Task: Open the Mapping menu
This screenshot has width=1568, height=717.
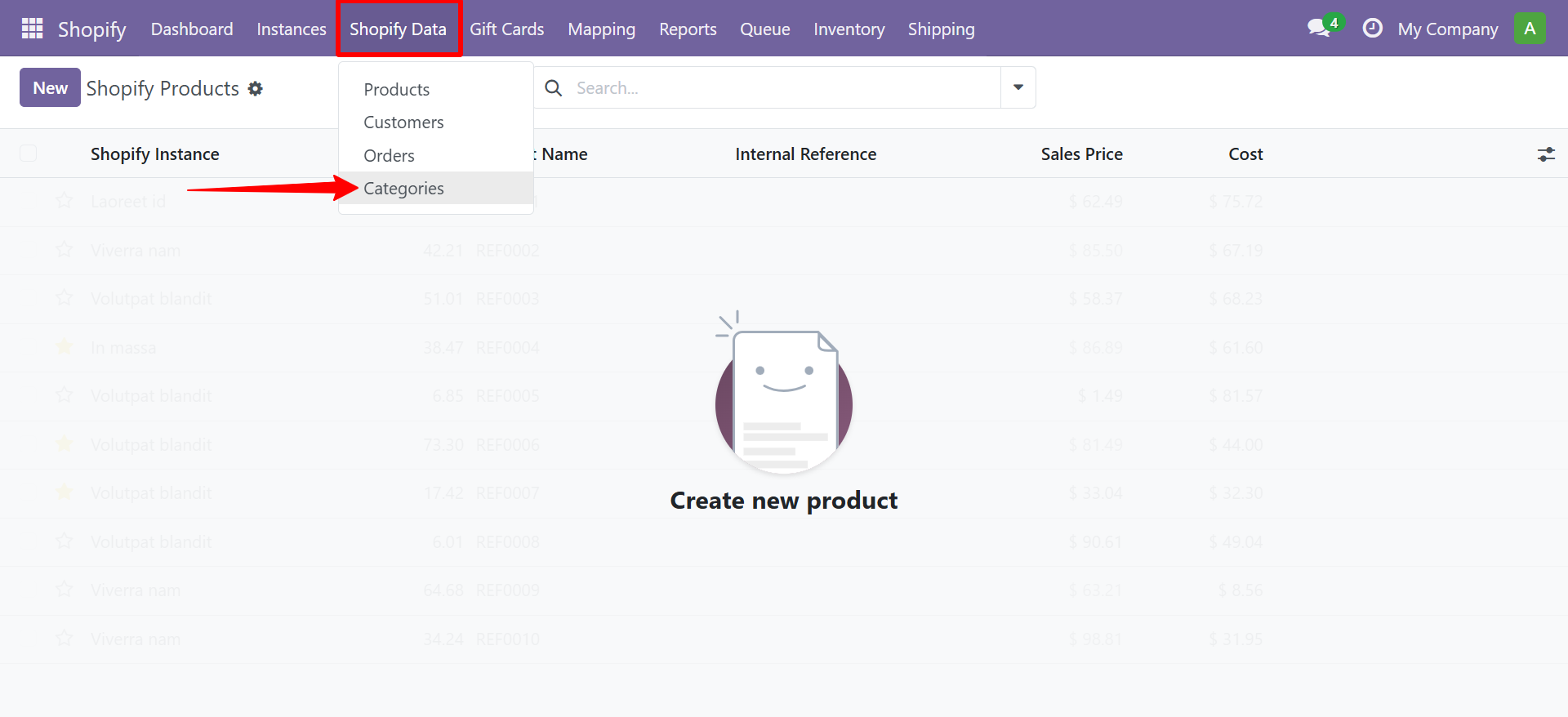Action: tap(602, 29)
